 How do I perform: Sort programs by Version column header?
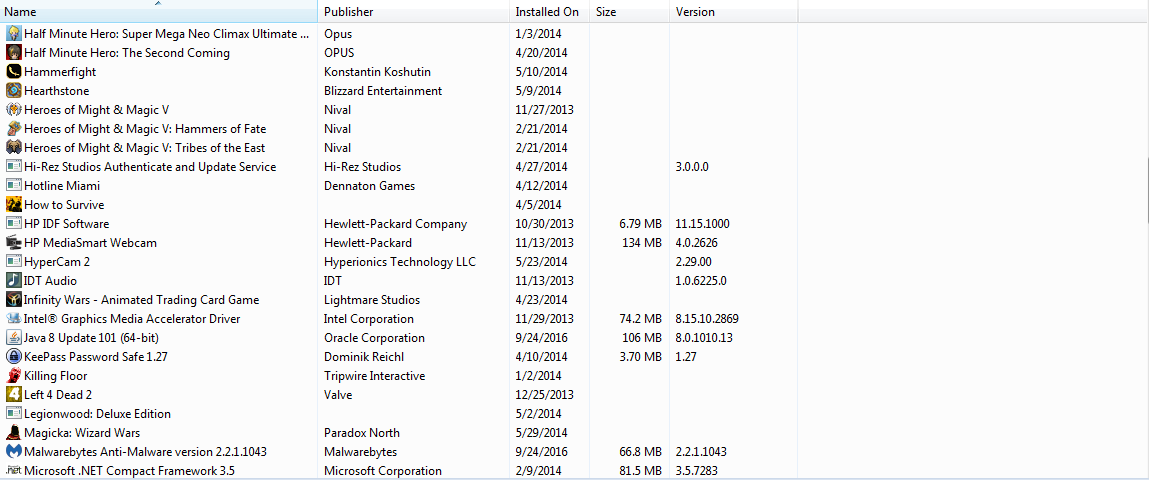coord(734,12)
